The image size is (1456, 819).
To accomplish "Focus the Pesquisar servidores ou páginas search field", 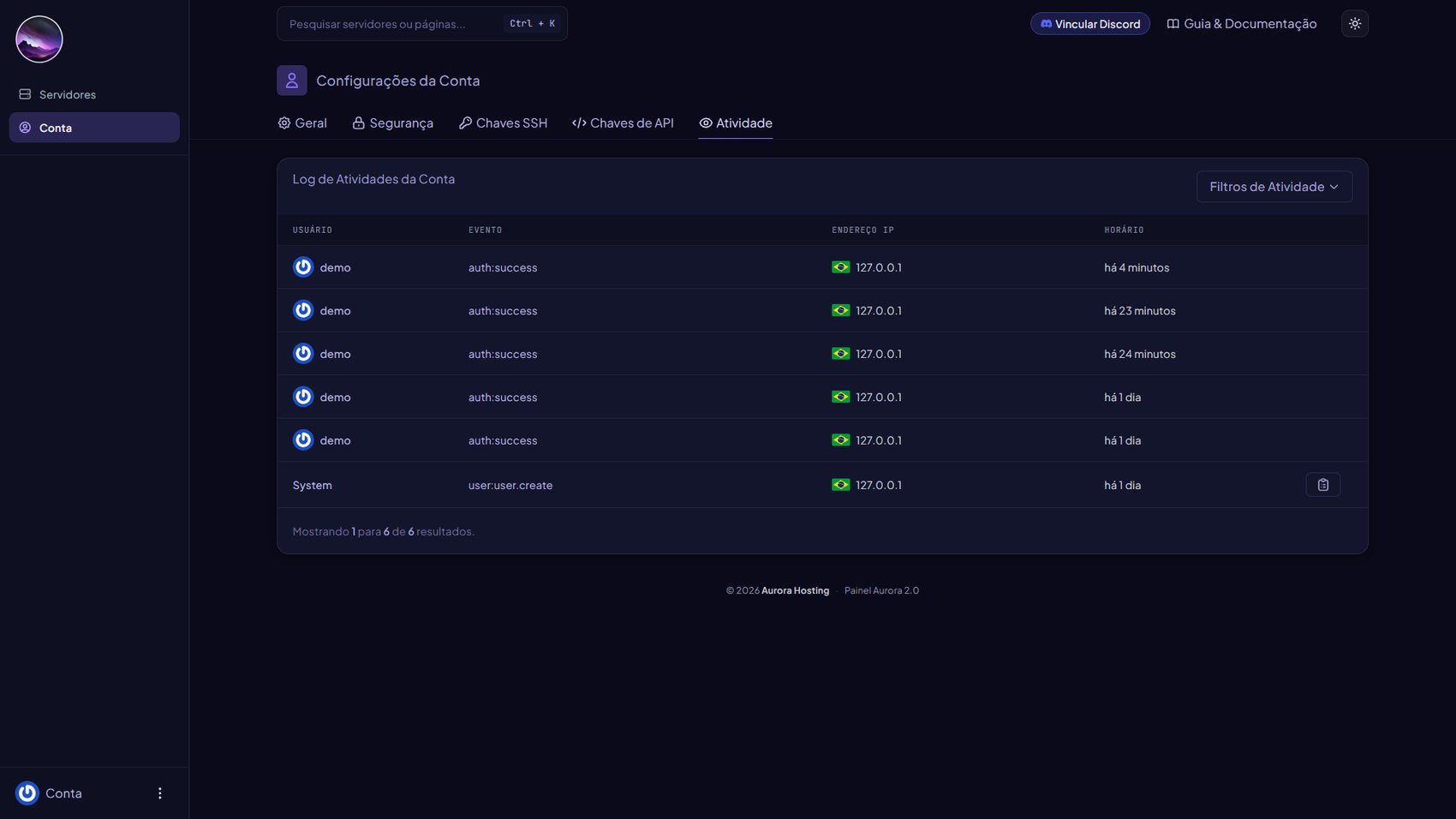I will point(422,24).
